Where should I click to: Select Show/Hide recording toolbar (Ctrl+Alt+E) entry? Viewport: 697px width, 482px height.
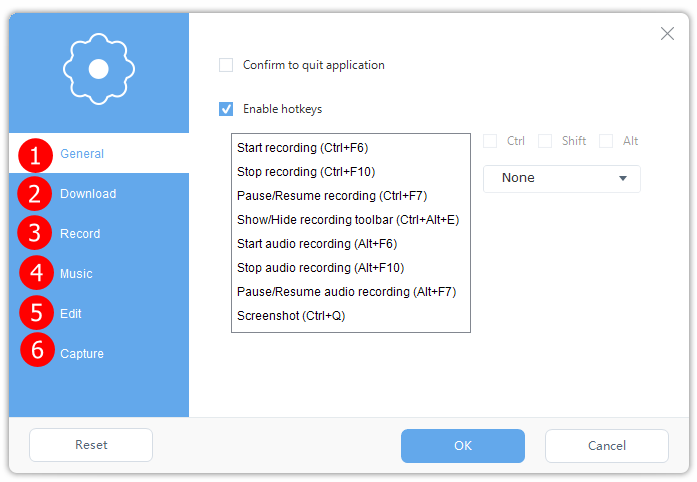pyautogui.click(x=351, y=220)
